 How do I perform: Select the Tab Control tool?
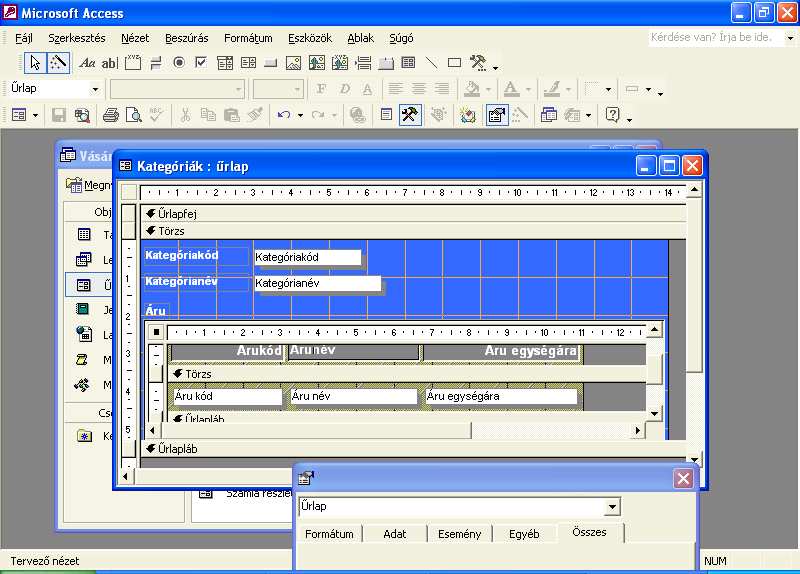pos(386,63)
